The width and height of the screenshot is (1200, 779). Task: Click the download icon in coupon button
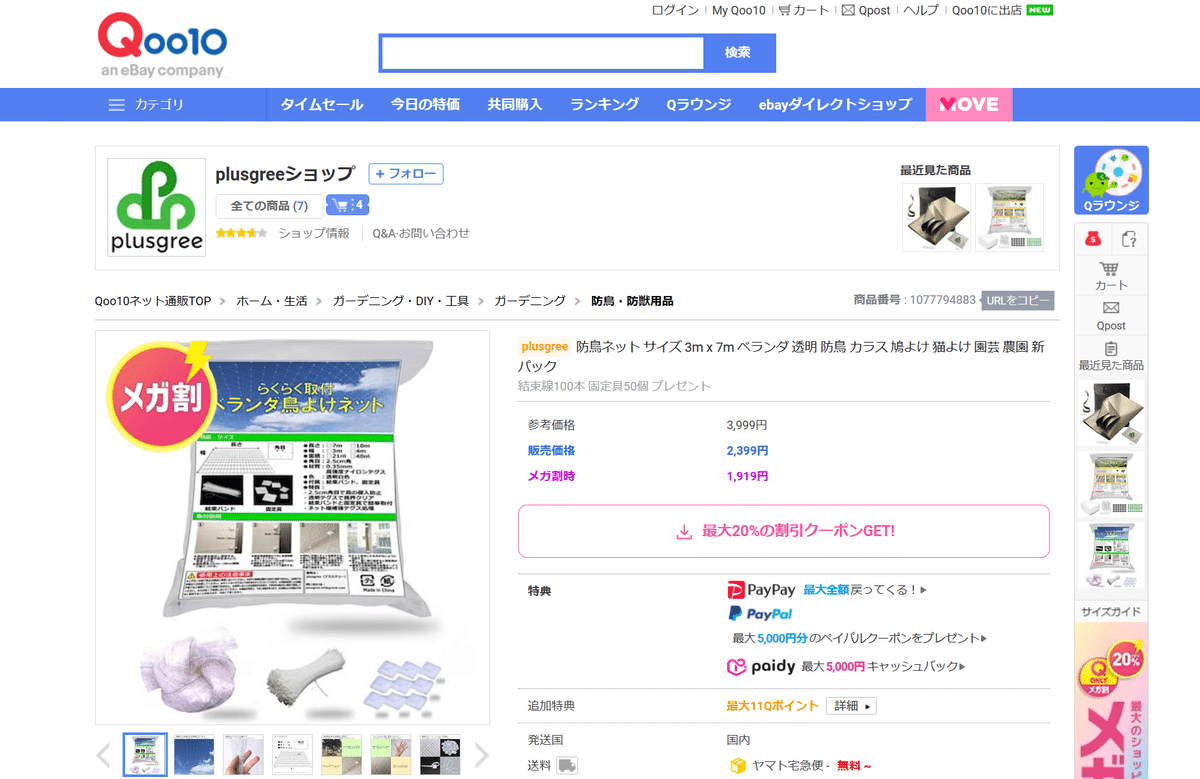[684, 532]
